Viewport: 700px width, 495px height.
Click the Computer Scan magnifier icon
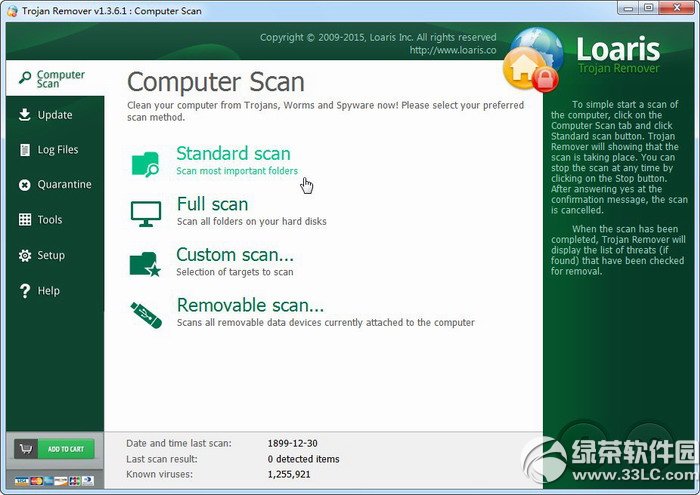click(25, 78)
